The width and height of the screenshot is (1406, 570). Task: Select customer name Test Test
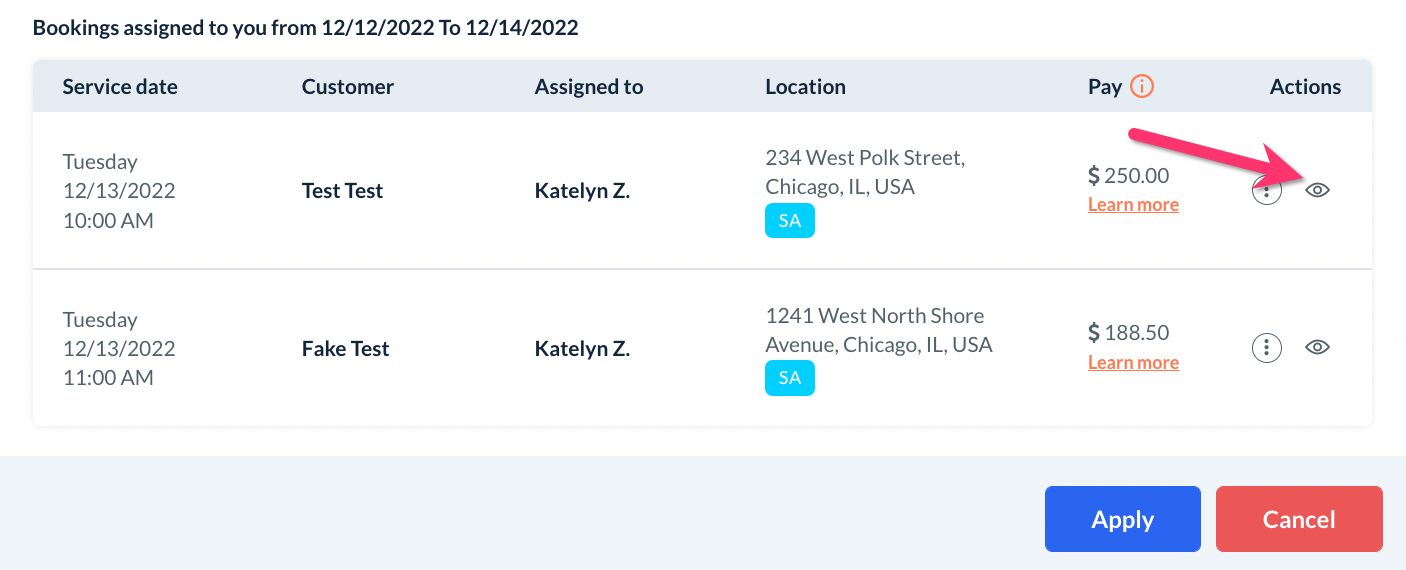tap(342, 191)
